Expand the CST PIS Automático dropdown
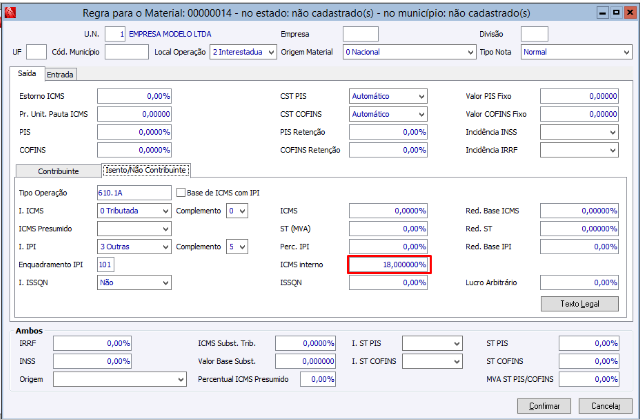Screen dimensions: 640x420 pos(388,96)
